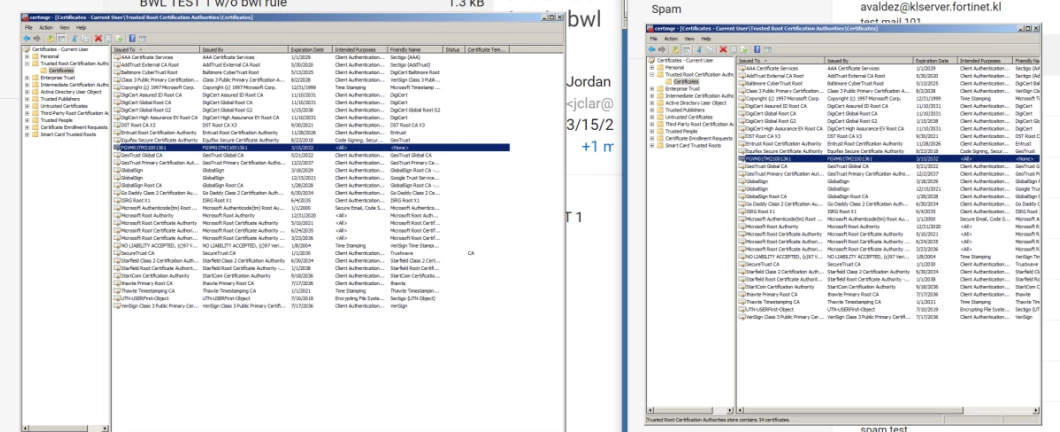Click Forward arrow in right certmgr window toolbar
This screenshot has width=1060, height=432.
point(662,49)
